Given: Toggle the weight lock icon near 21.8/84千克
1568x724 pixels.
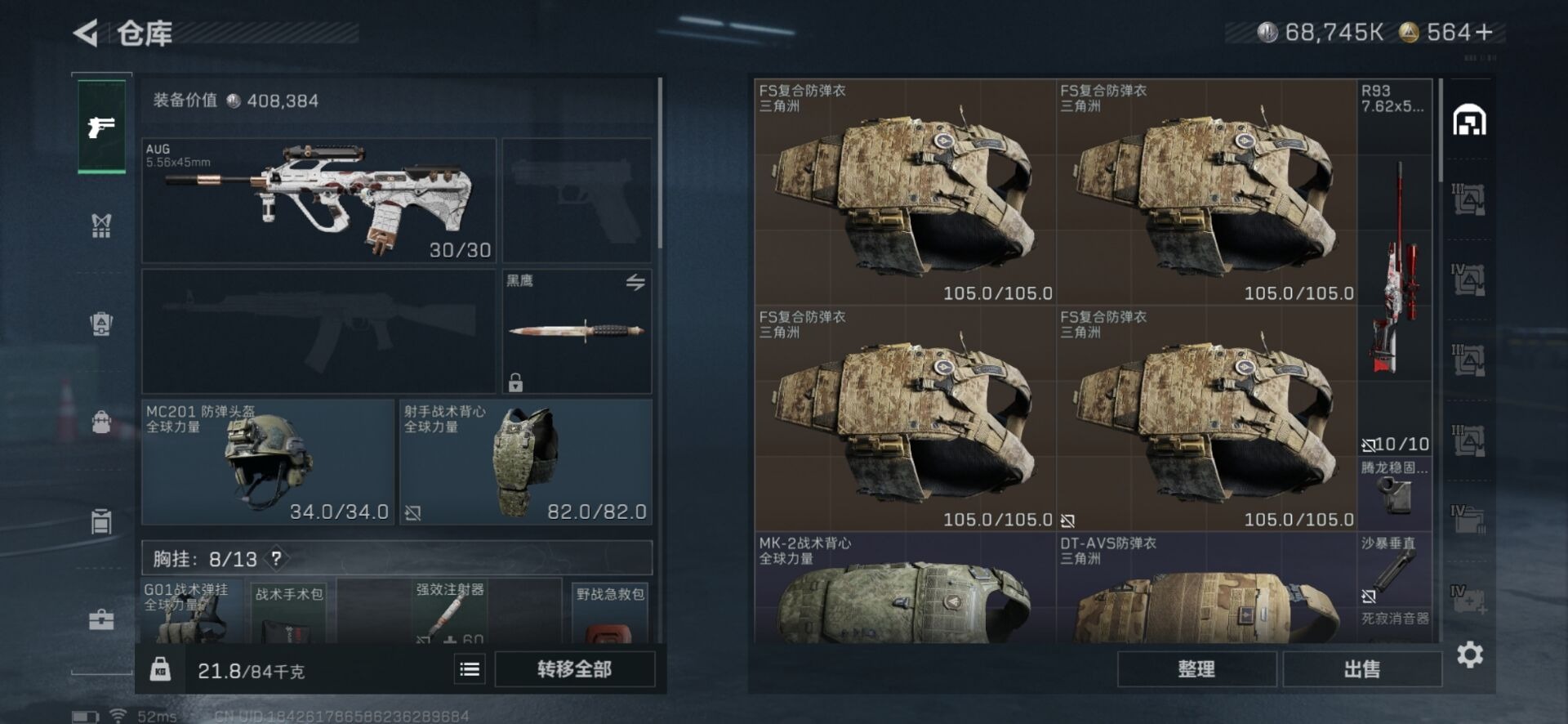Looking at the screenshot, I should pyautogui.click(x=160, y=670).
